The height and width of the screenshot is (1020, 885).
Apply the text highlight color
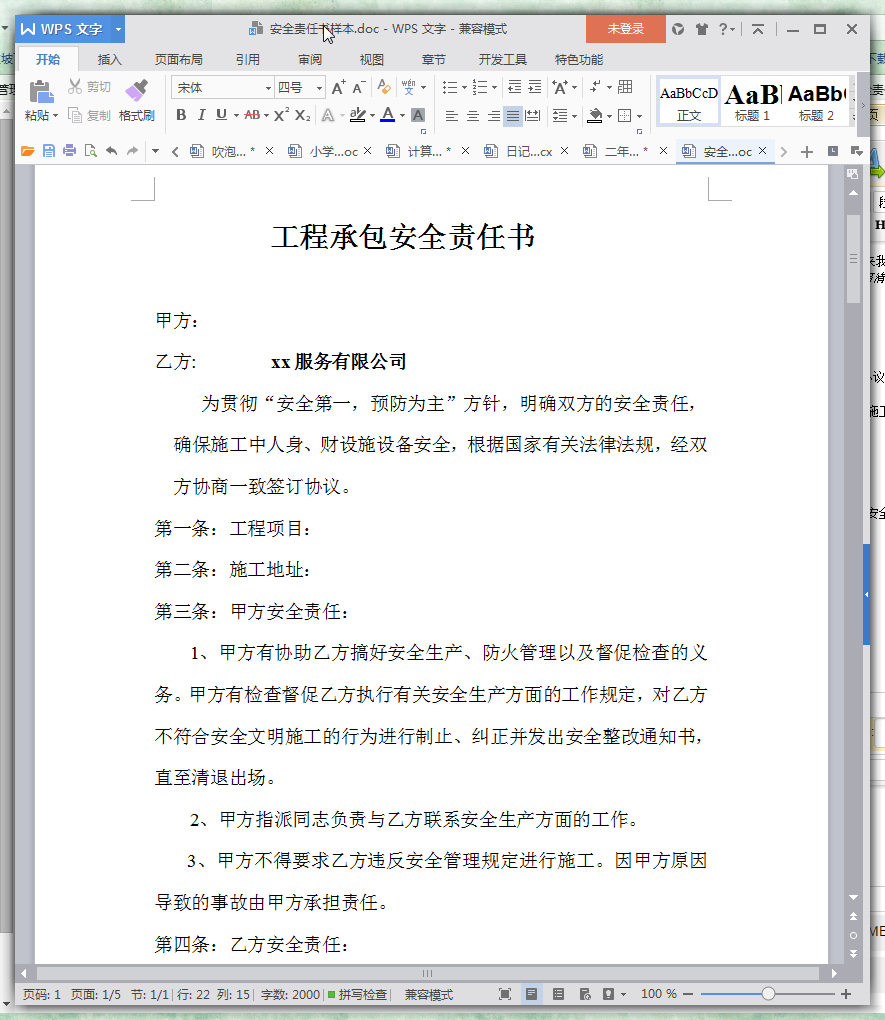coord(357,115)
